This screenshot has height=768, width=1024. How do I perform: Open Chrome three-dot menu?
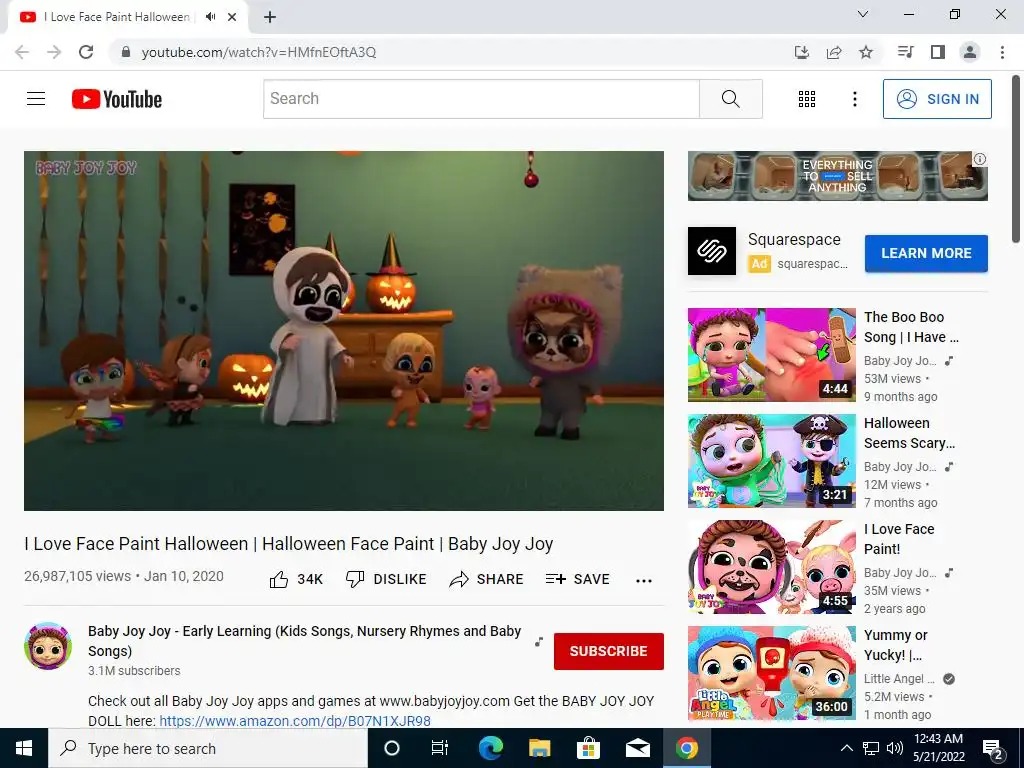[x=1002, y=52]
